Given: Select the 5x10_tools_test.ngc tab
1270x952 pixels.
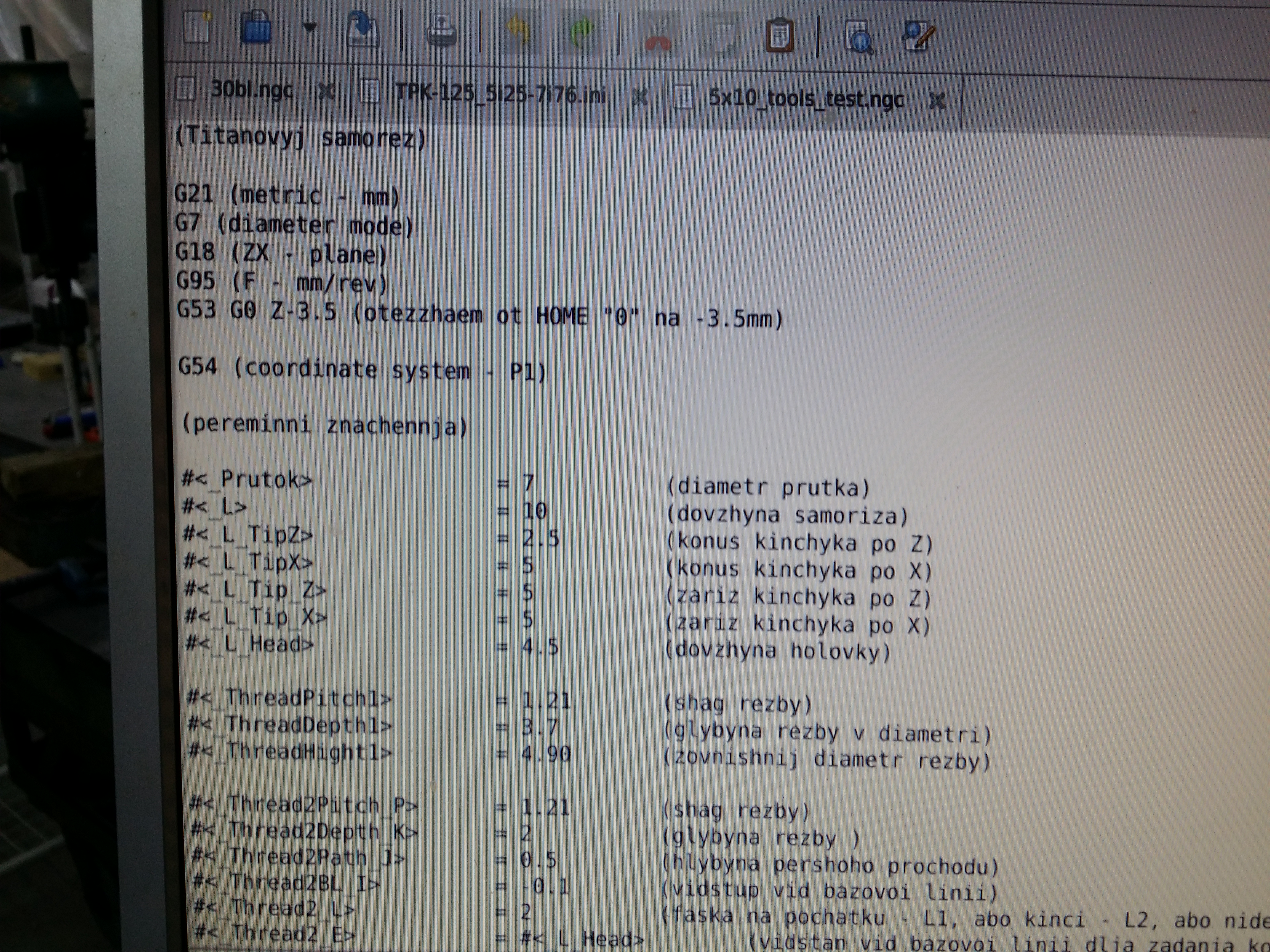Looking at the screenshot, I should point(805,98).
